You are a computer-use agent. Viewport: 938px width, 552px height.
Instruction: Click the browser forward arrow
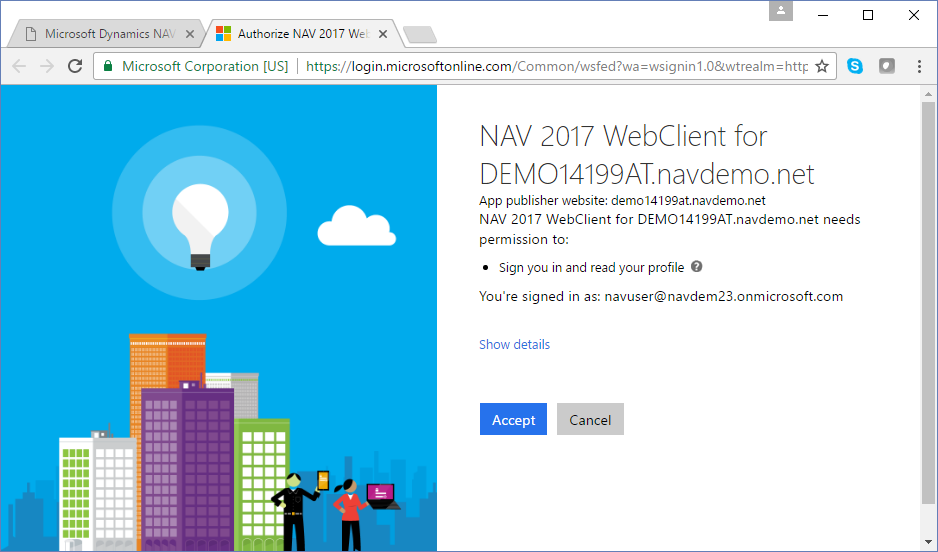click(46, 66)
